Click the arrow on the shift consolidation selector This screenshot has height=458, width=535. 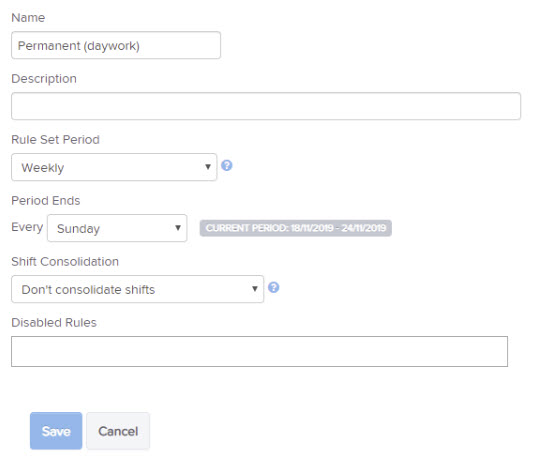[x=255, y=289]
